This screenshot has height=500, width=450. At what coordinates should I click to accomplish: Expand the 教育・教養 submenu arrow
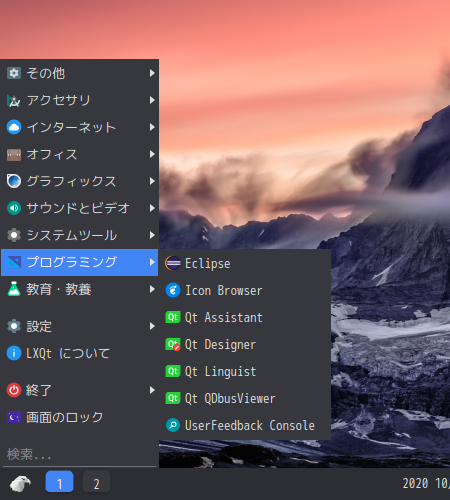(x=152, y=289)
